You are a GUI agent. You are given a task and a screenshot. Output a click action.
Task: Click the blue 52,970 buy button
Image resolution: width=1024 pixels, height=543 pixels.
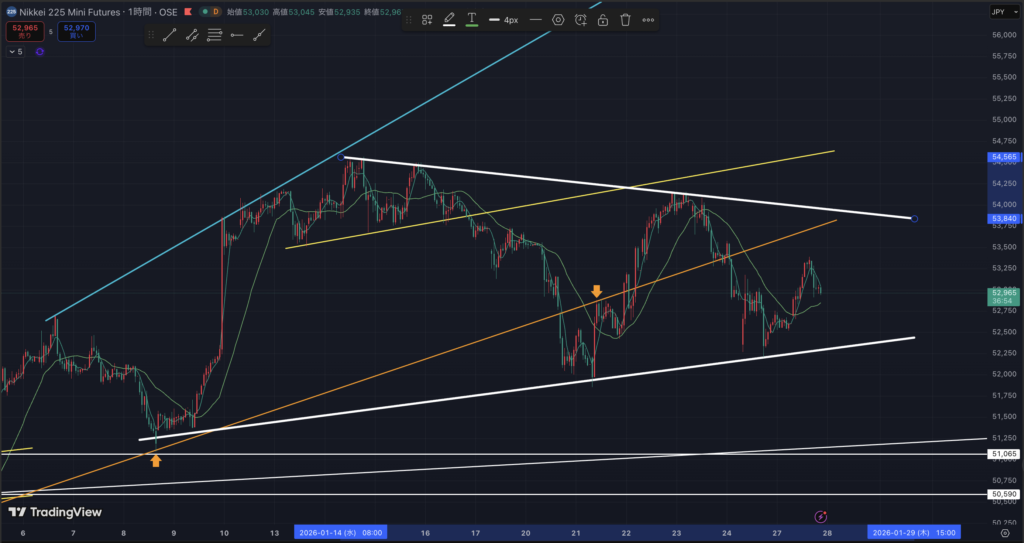(76, 31)
